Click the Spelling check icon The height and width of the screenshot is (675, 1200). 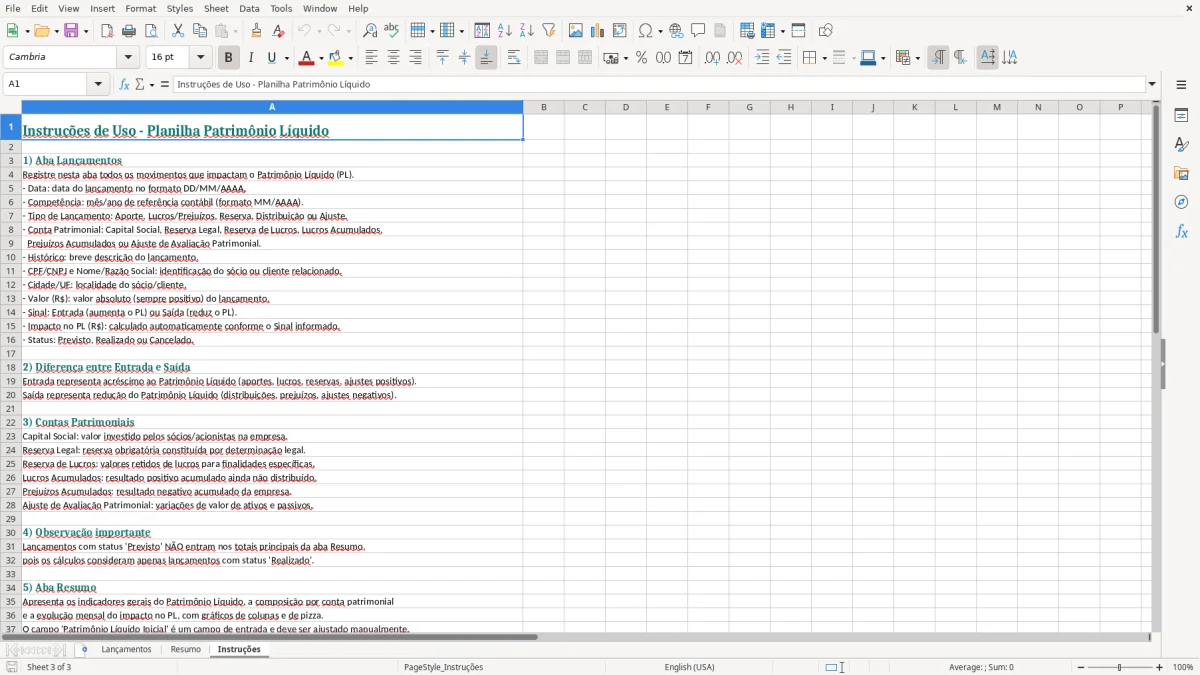[x=392, y=31]
